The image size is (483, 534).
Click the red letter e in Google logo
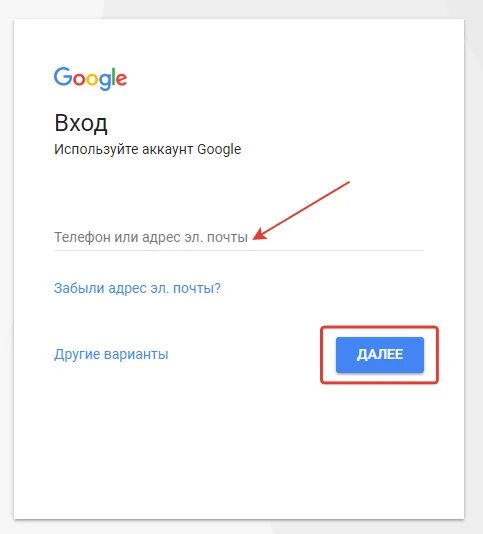[121, 79]
